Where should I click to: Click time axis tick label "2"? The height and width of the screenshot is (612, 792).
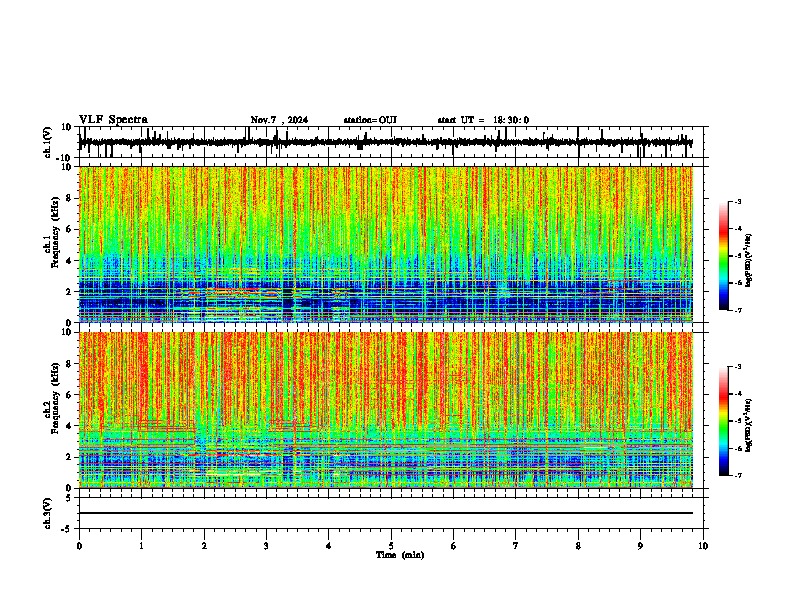(x=204, y=546)
